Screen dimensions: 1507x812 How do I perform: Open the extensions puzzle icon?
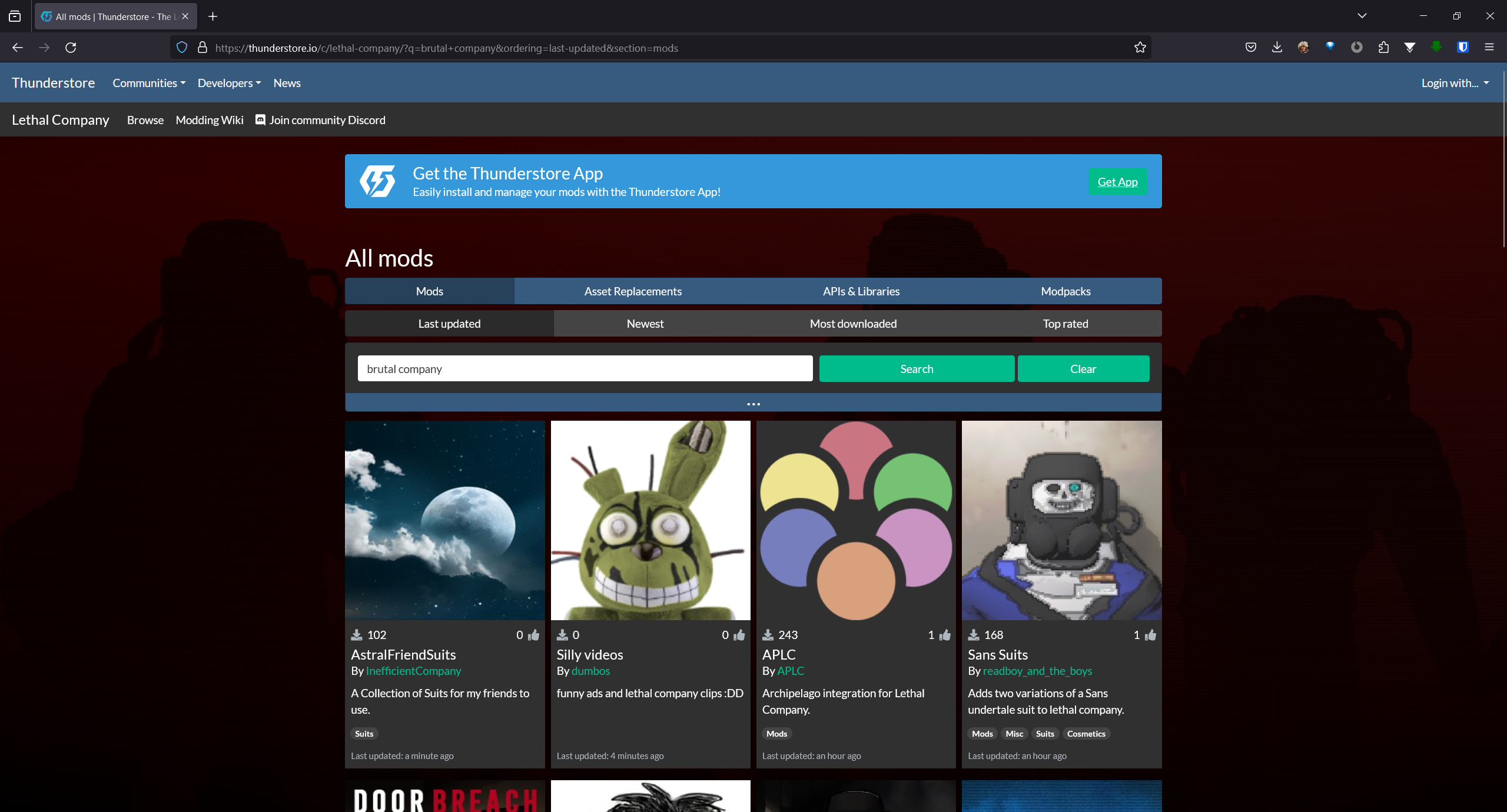click(x=1383, y=48)
